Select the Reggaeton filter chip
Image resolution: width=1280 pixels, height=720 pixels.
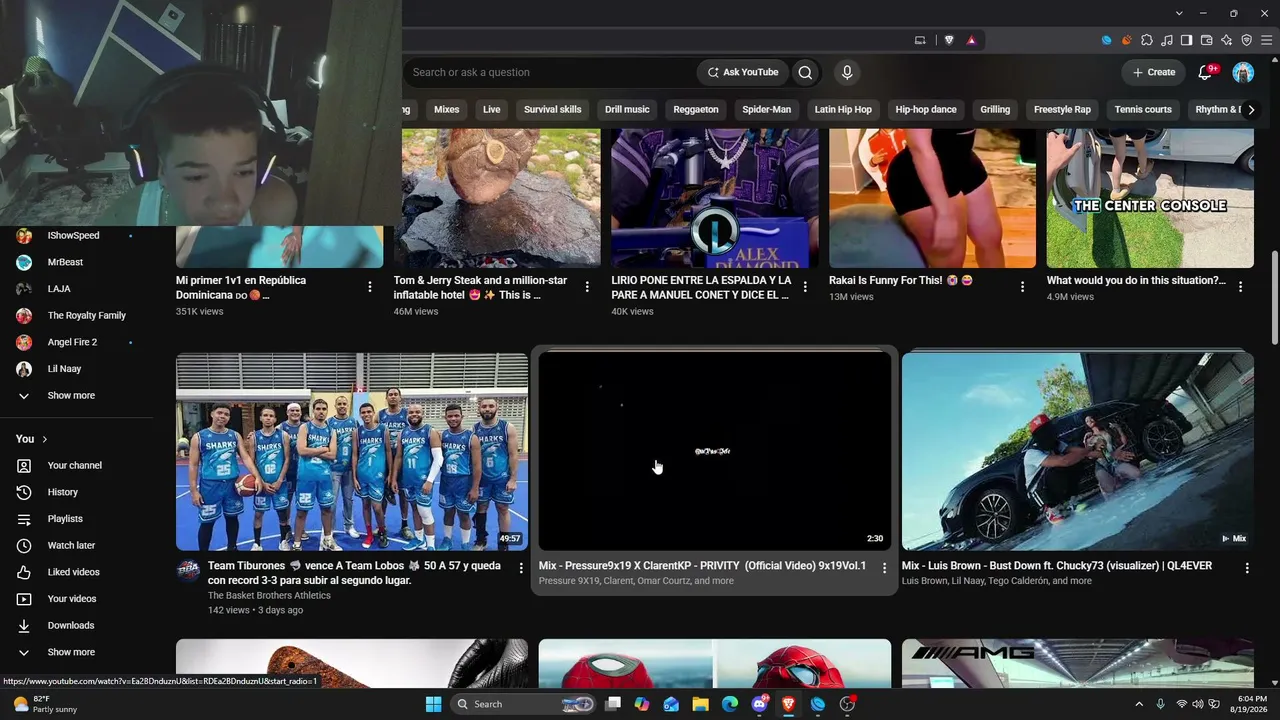coord(696,110)
